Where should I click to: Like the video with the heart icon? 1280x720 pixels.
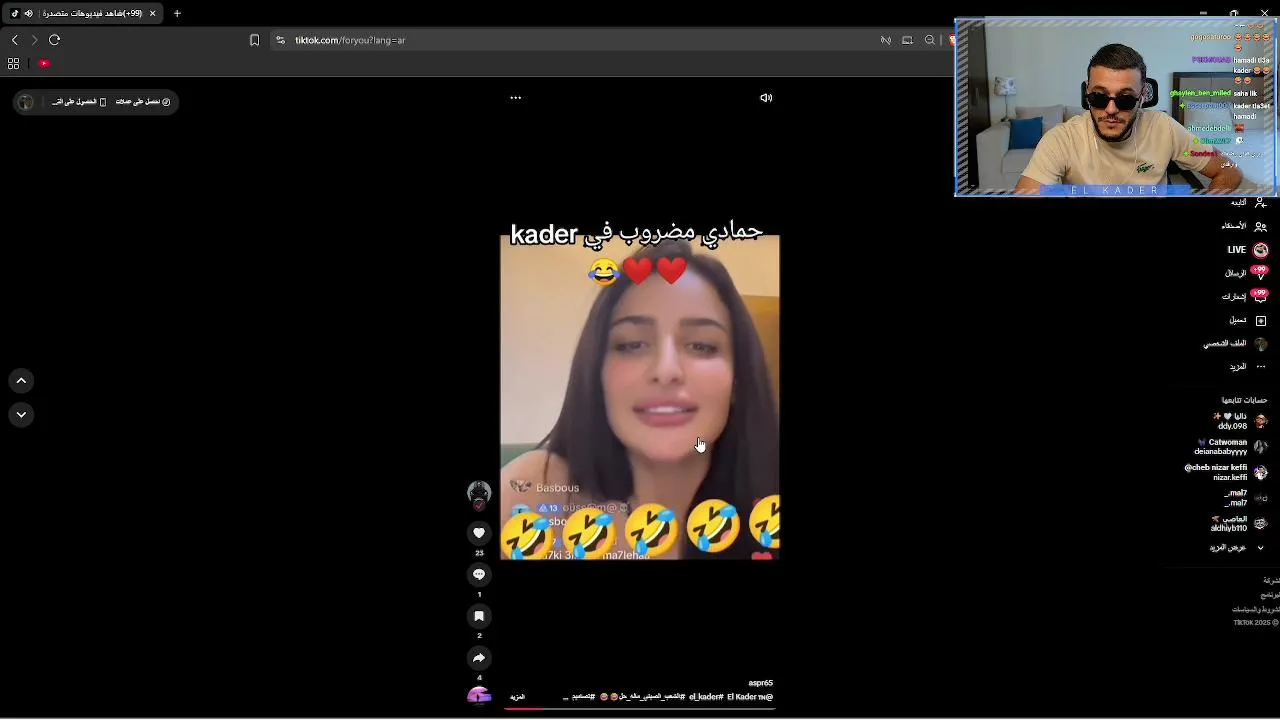pos(479,533)
